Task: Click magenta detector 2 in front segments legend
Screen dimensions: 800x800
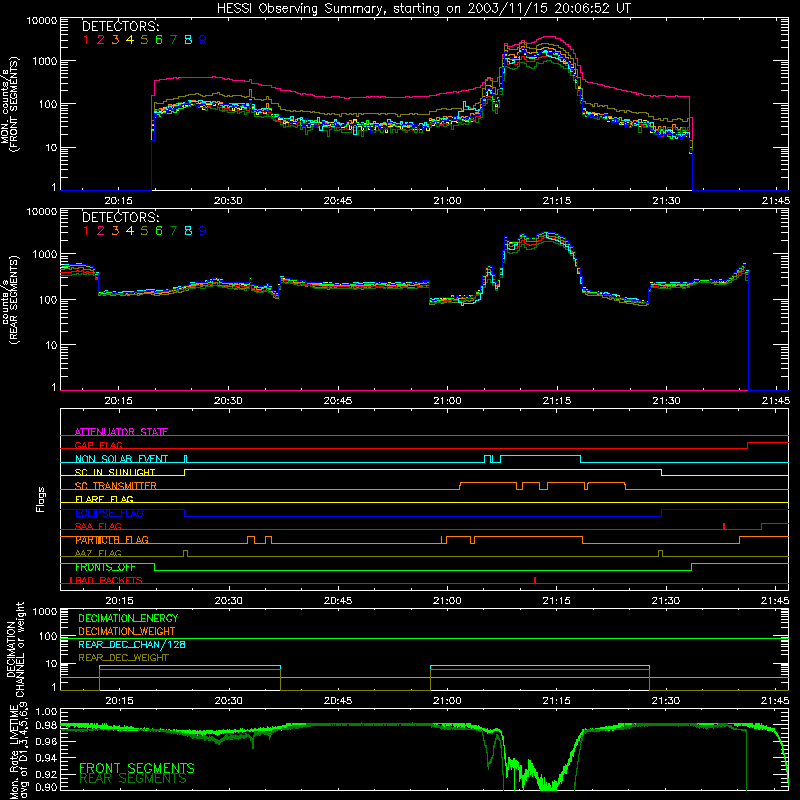Action: coord(101,39)
